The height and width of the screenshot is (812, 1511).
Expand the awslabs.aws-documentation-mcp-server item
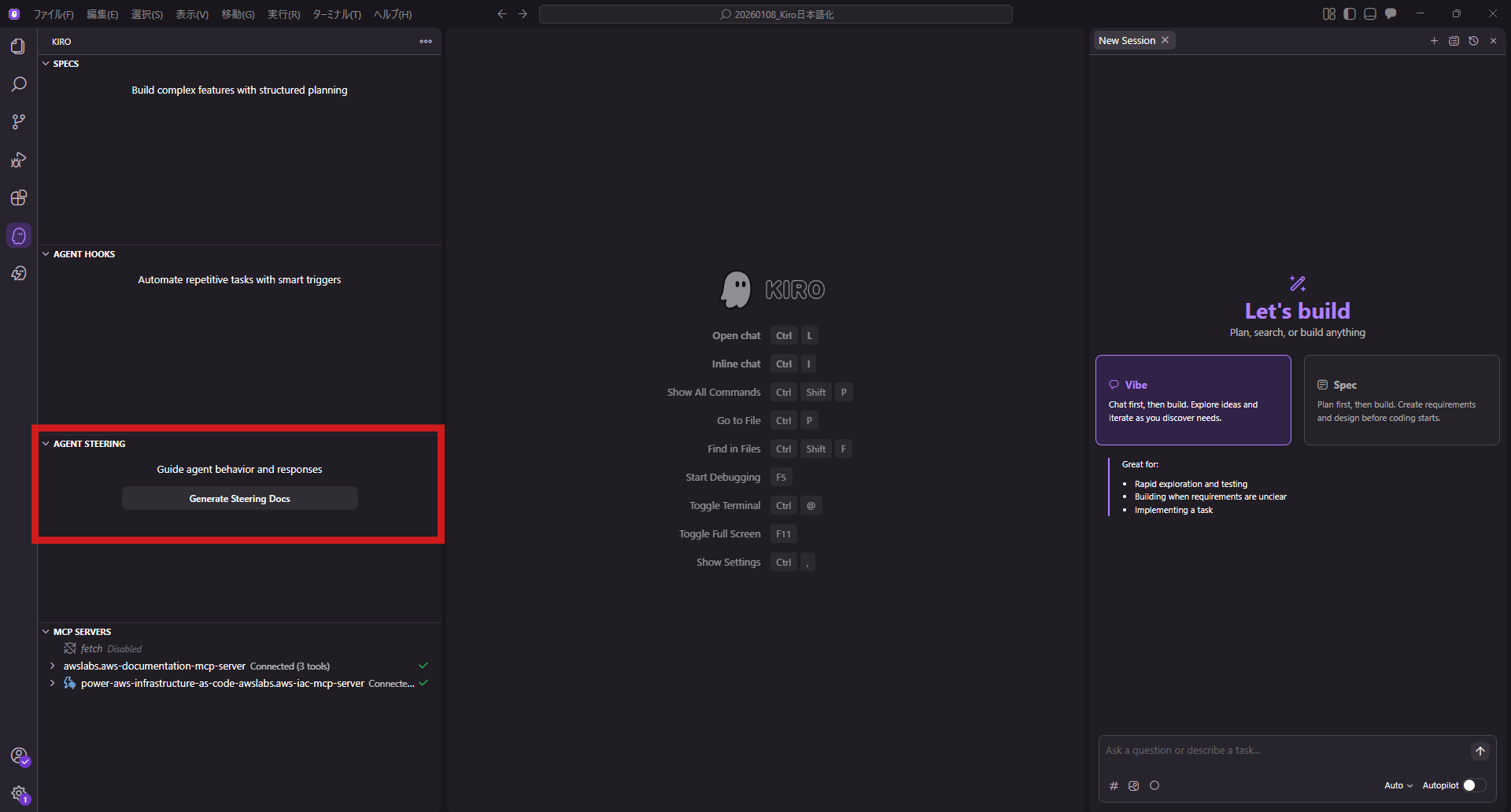(x=53, y=666)
